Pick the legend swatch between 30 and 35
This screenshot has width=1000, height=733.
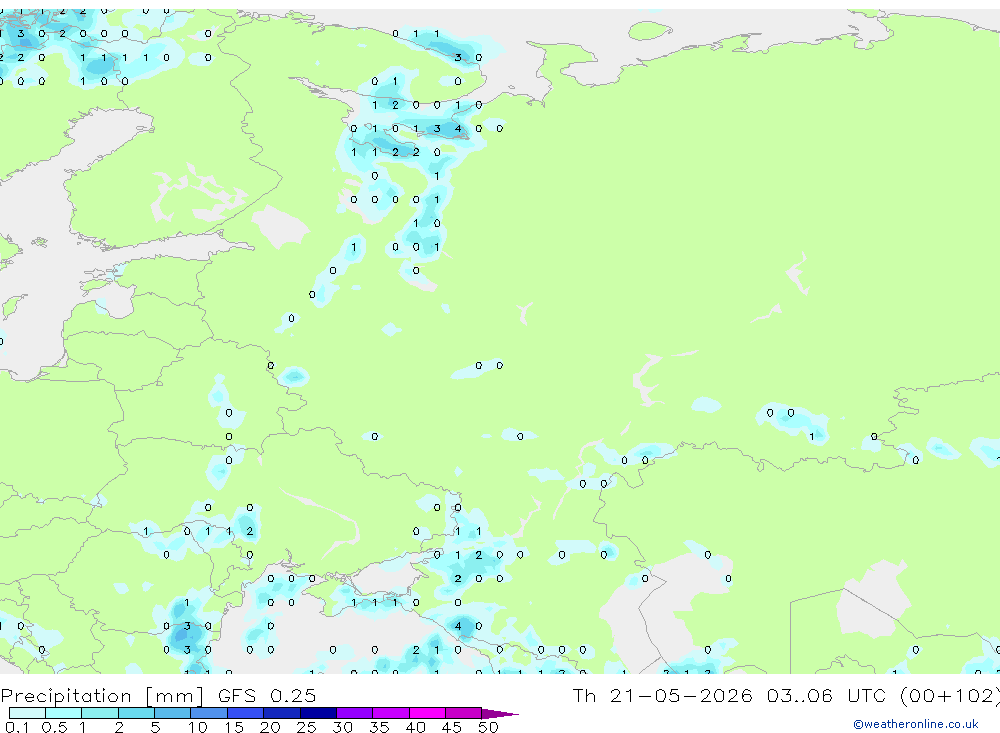pos(354,713)
